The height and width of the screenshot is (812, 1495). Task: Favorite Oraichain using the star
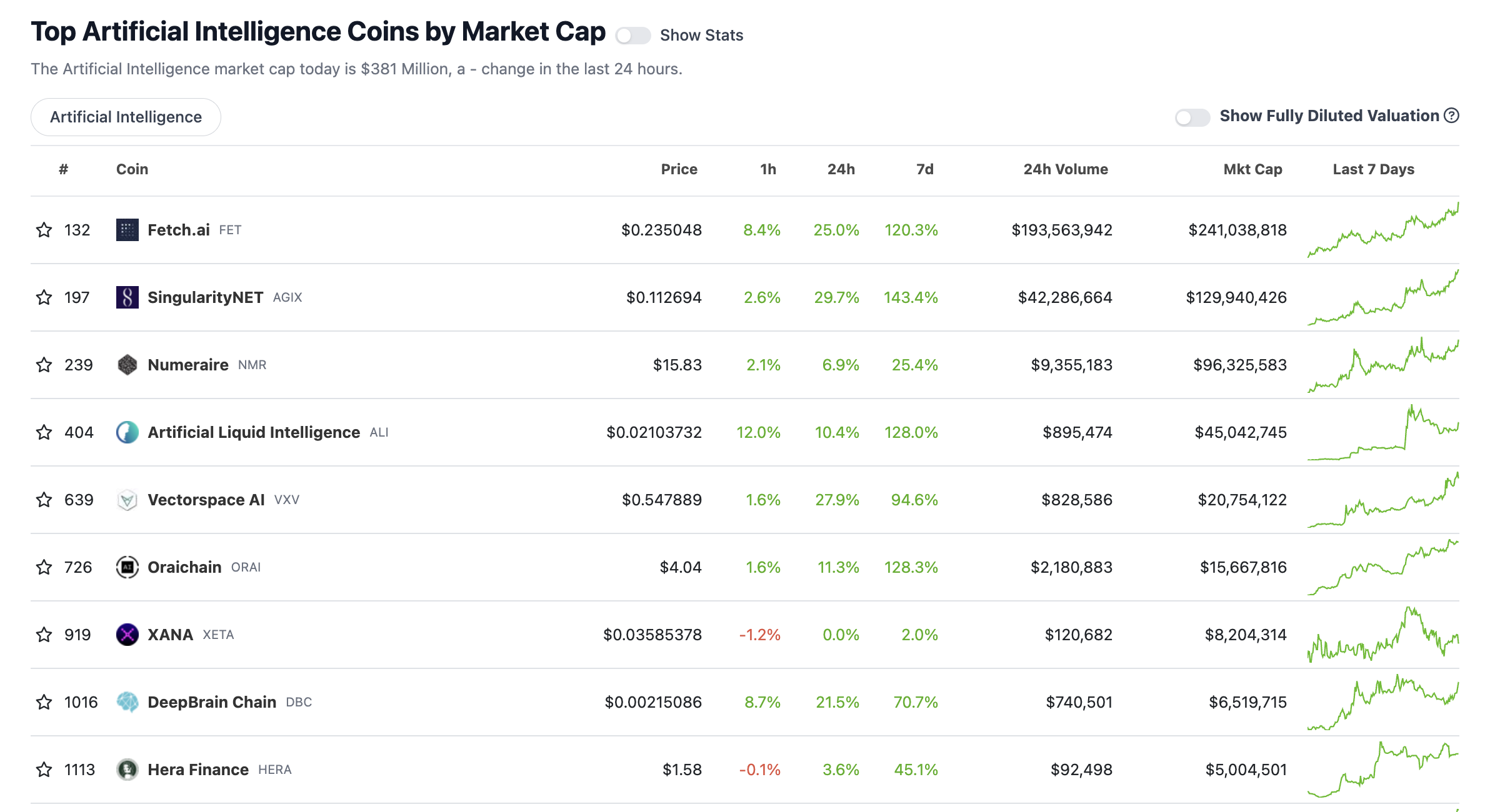tap(44, 567)
